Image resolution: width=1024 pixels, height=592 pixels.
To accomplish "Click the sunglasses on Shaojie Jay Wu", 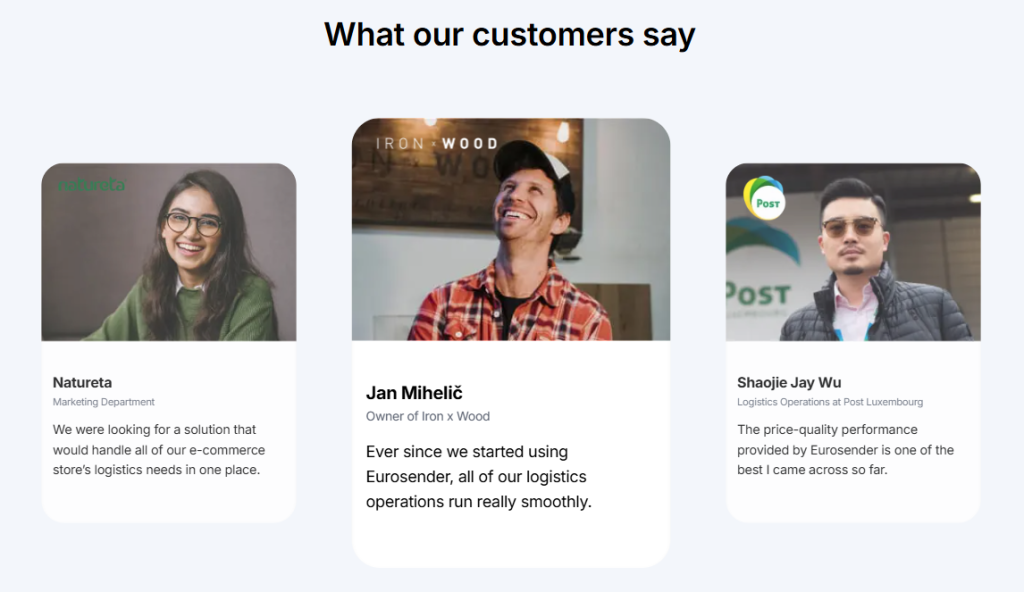I will 851,226.
